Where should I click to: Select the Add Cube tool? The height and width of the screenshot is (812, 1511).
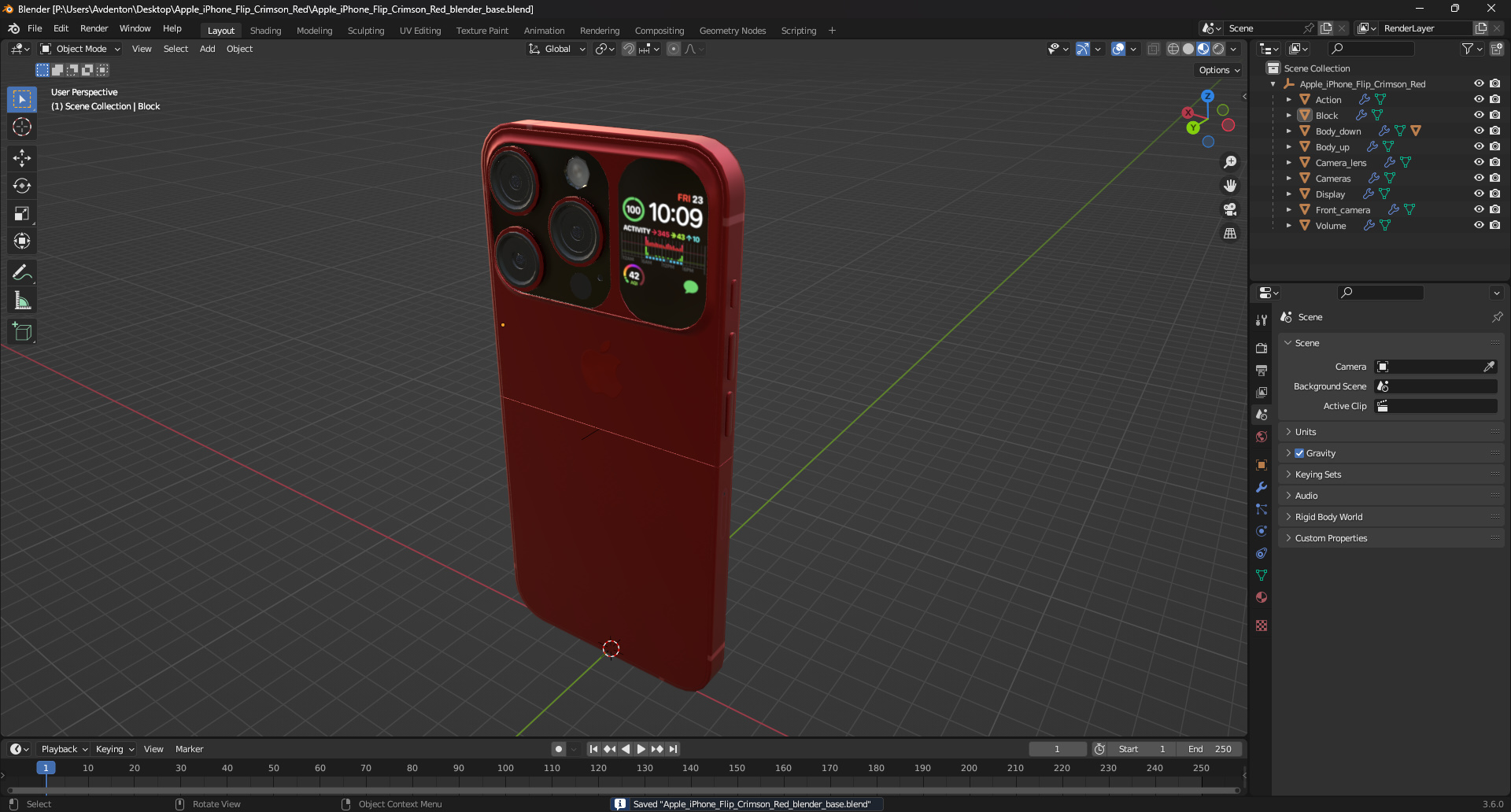coord(22,332)
